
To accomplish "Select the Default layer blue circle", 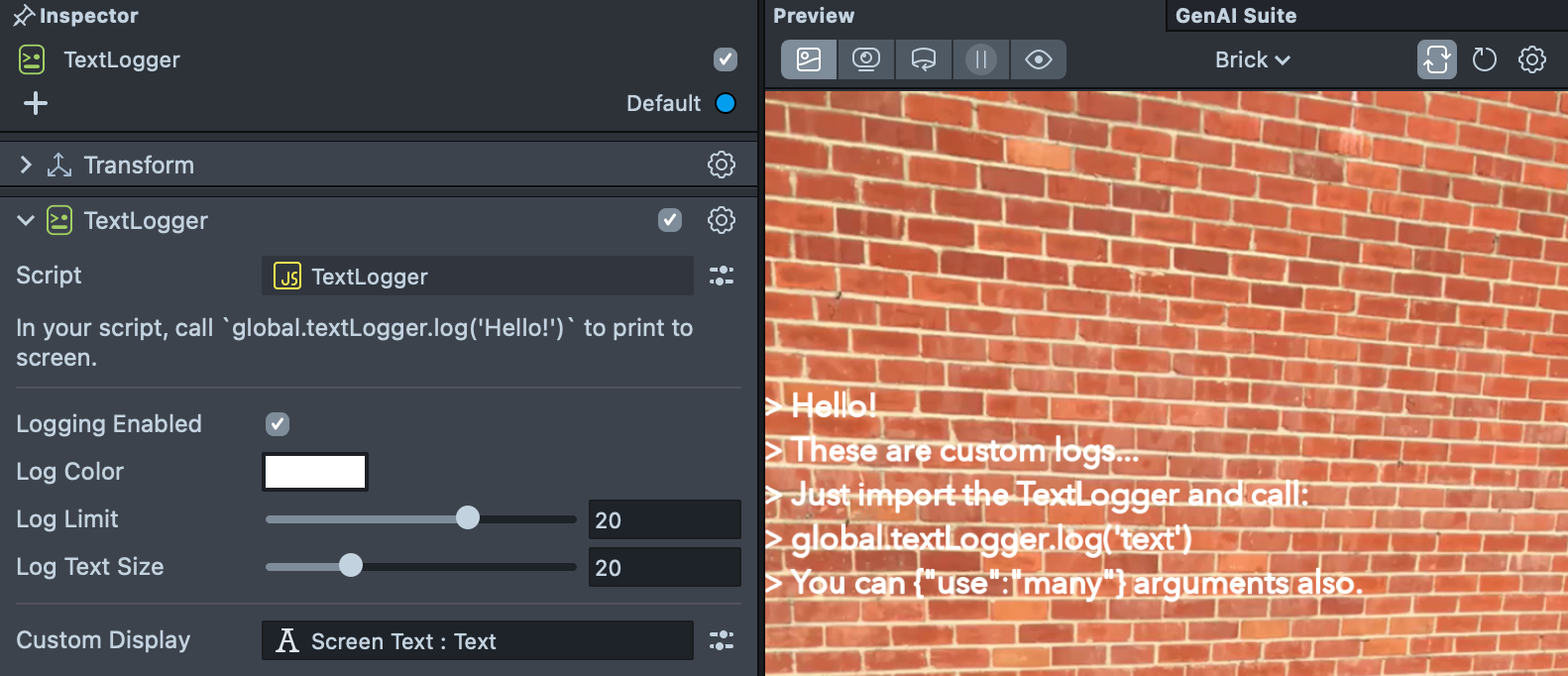I will click(726, 103).
